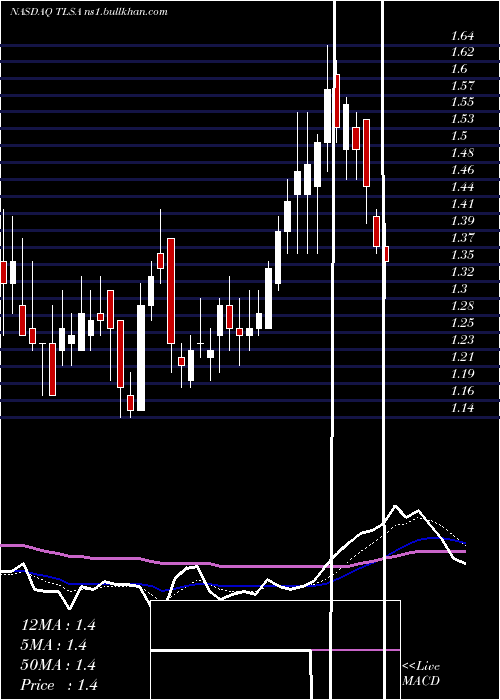Click the red candle peaking at 1.6
The width and height of the screenshot is (500, 700).
[337, 101]
